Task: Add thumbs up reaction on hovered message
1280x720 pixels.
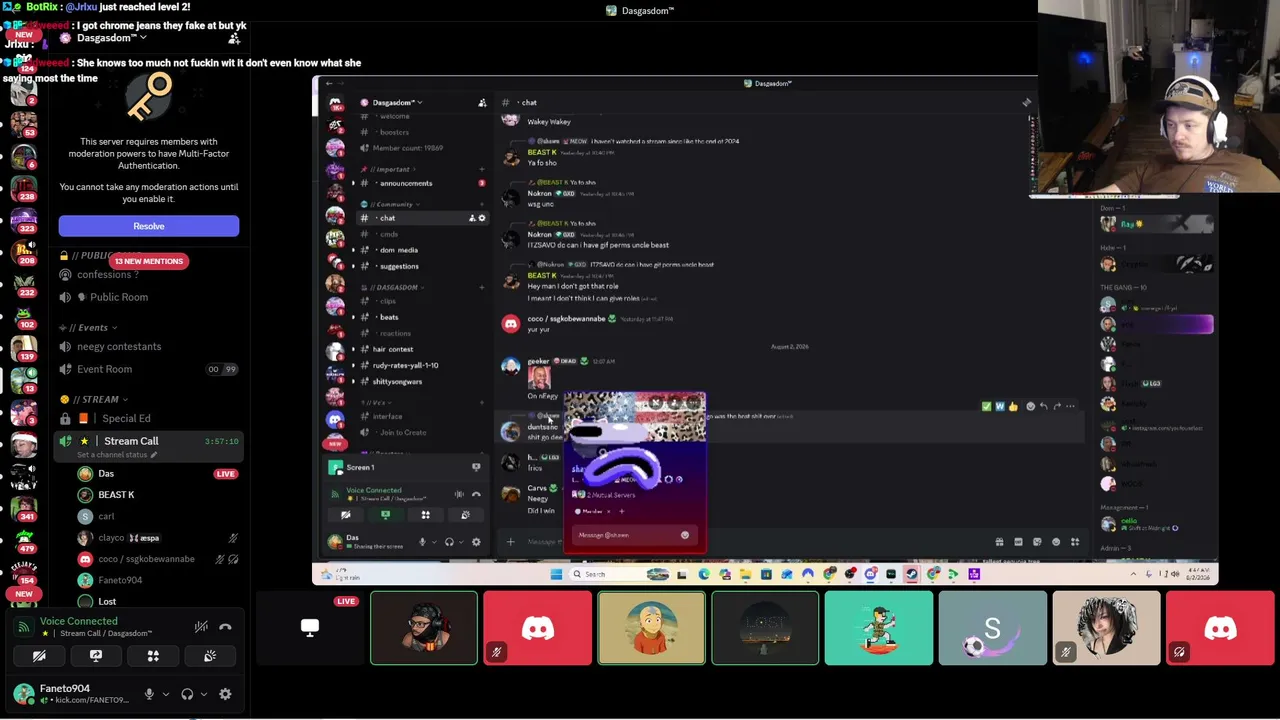Action: (x=1013, y=406)
